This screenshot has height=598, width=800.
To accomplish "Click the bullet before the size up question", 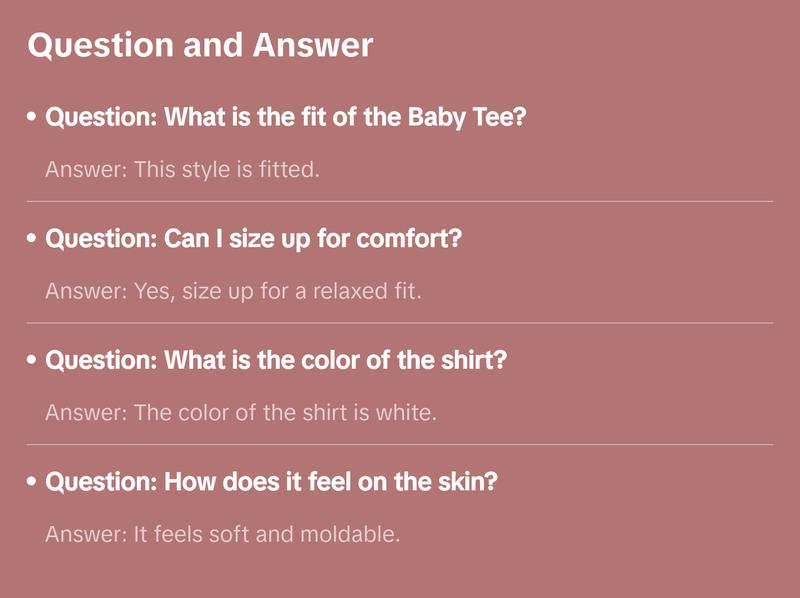I will [32, 240].
